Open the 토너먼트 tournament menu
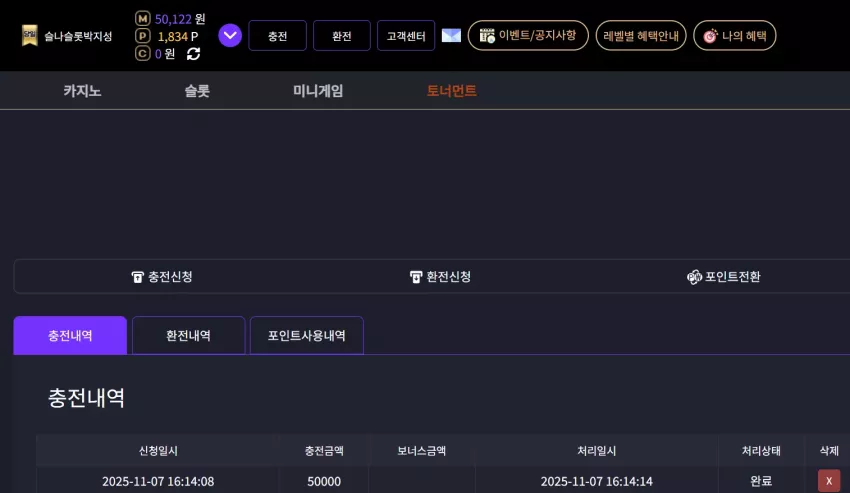The width and height of the screenshot is (850, 493). (x=452, y=91)
